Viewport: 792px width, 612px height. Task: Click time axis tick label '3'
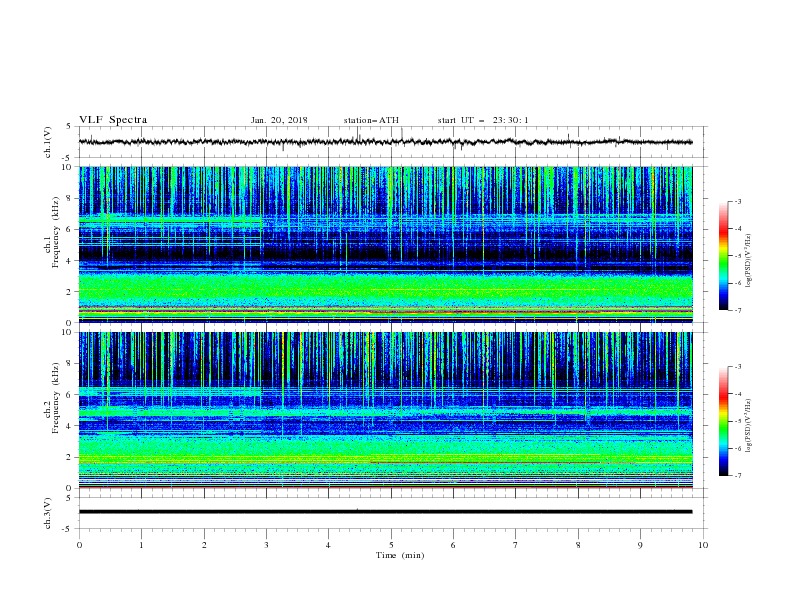coord(266,545)
